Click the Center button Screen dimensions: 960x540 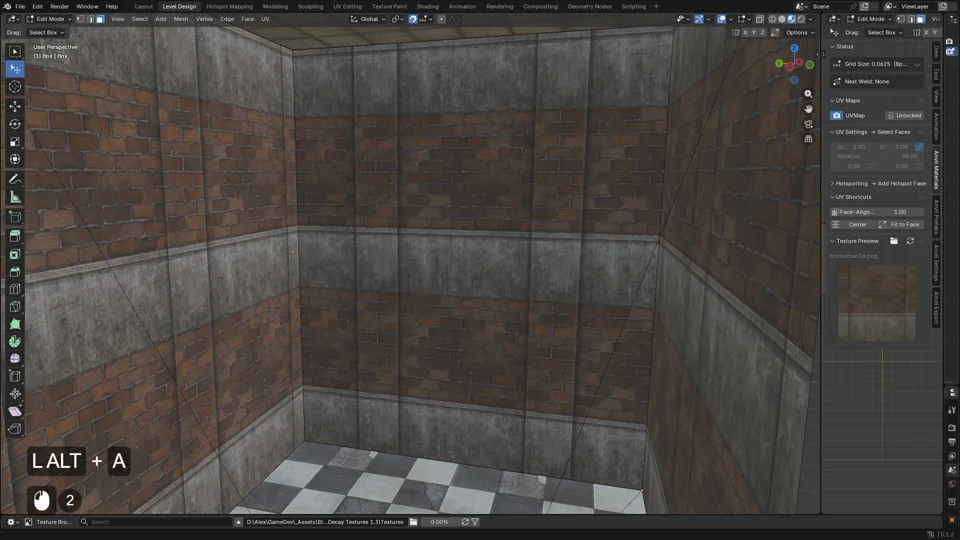(852, 225)
